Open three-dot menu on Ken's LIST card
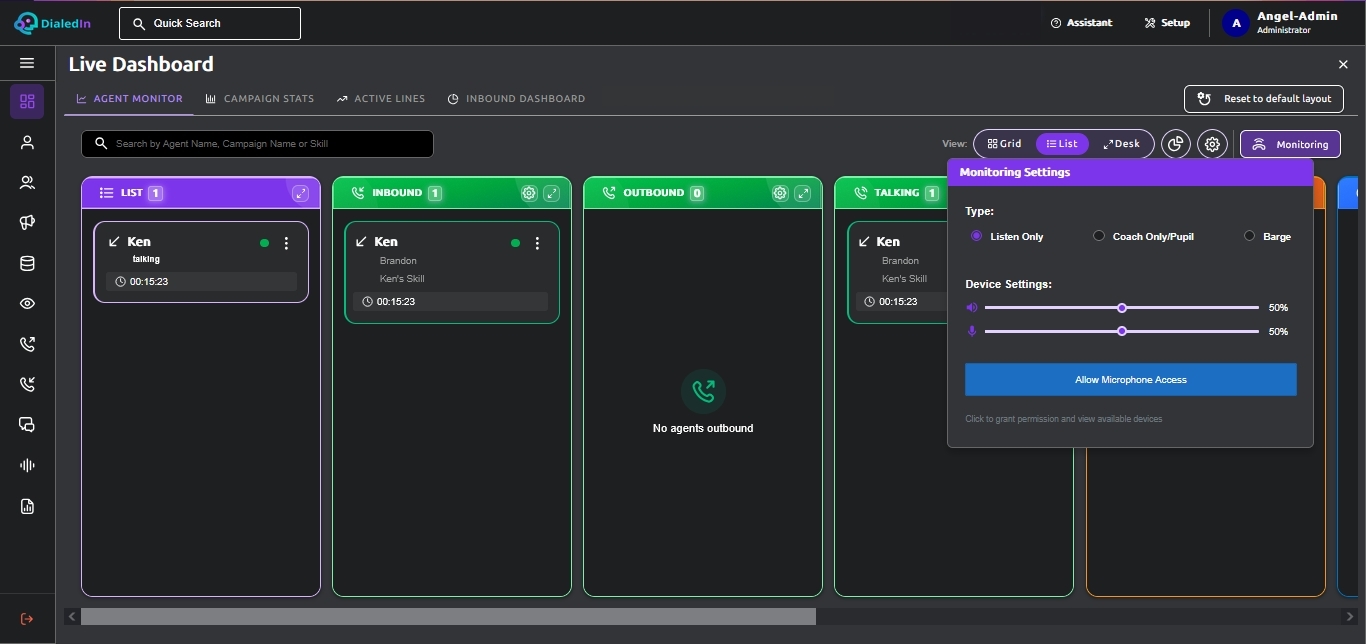 [x=287, y=243]
